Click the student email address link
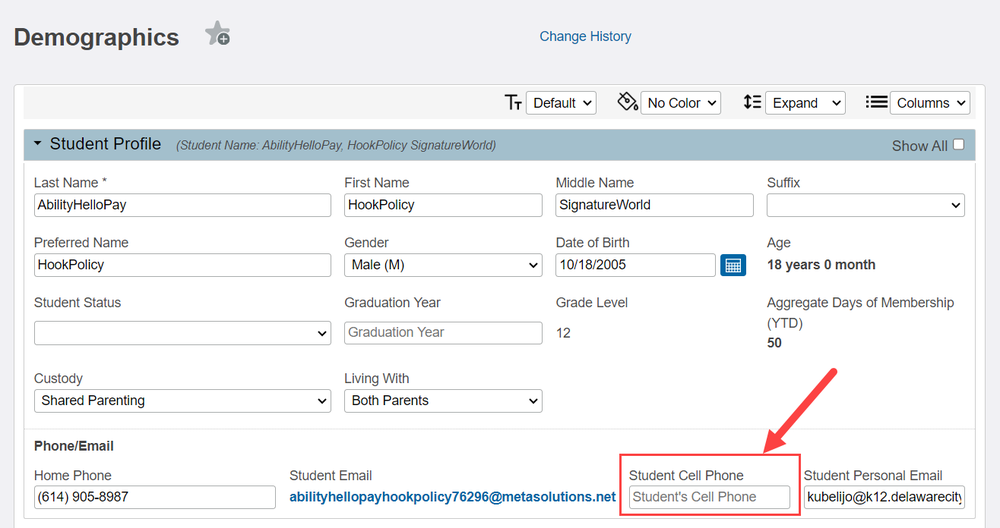Viewport: 1000px width, 528px height. [x=453, y=497]
